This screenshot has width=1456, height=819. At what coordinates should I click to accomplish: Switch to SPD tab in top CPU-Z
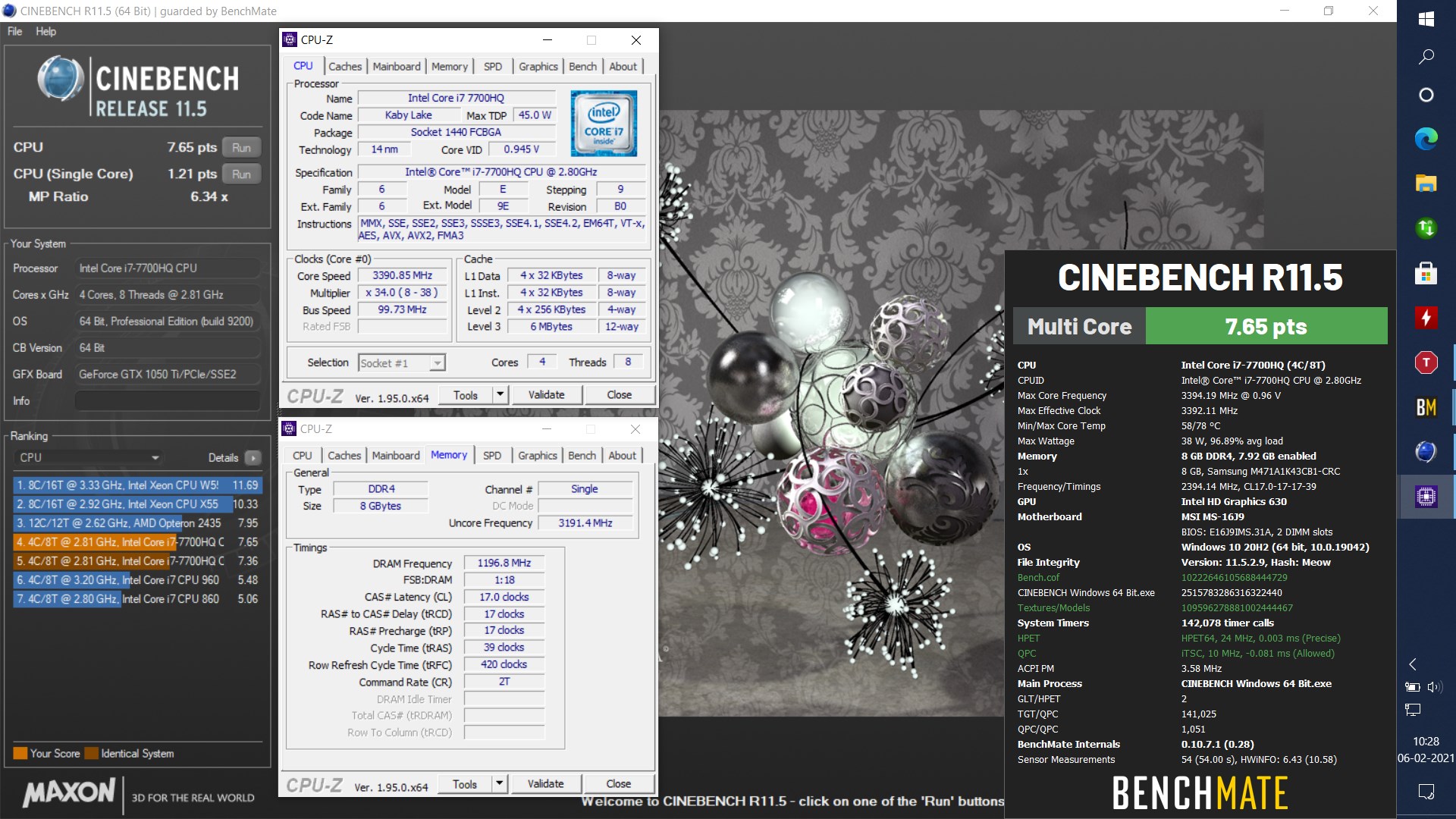pyautogui.click(x=493, y=66)
